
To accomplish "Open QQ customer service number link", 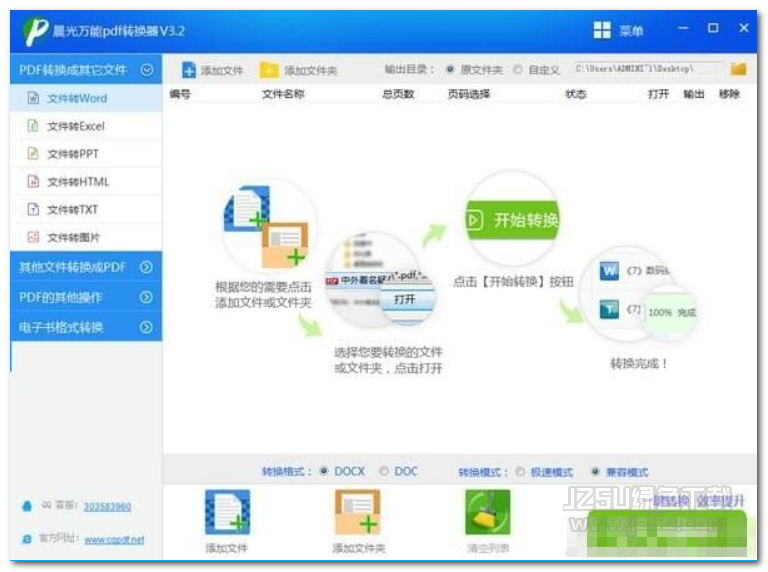I will 107,506.
